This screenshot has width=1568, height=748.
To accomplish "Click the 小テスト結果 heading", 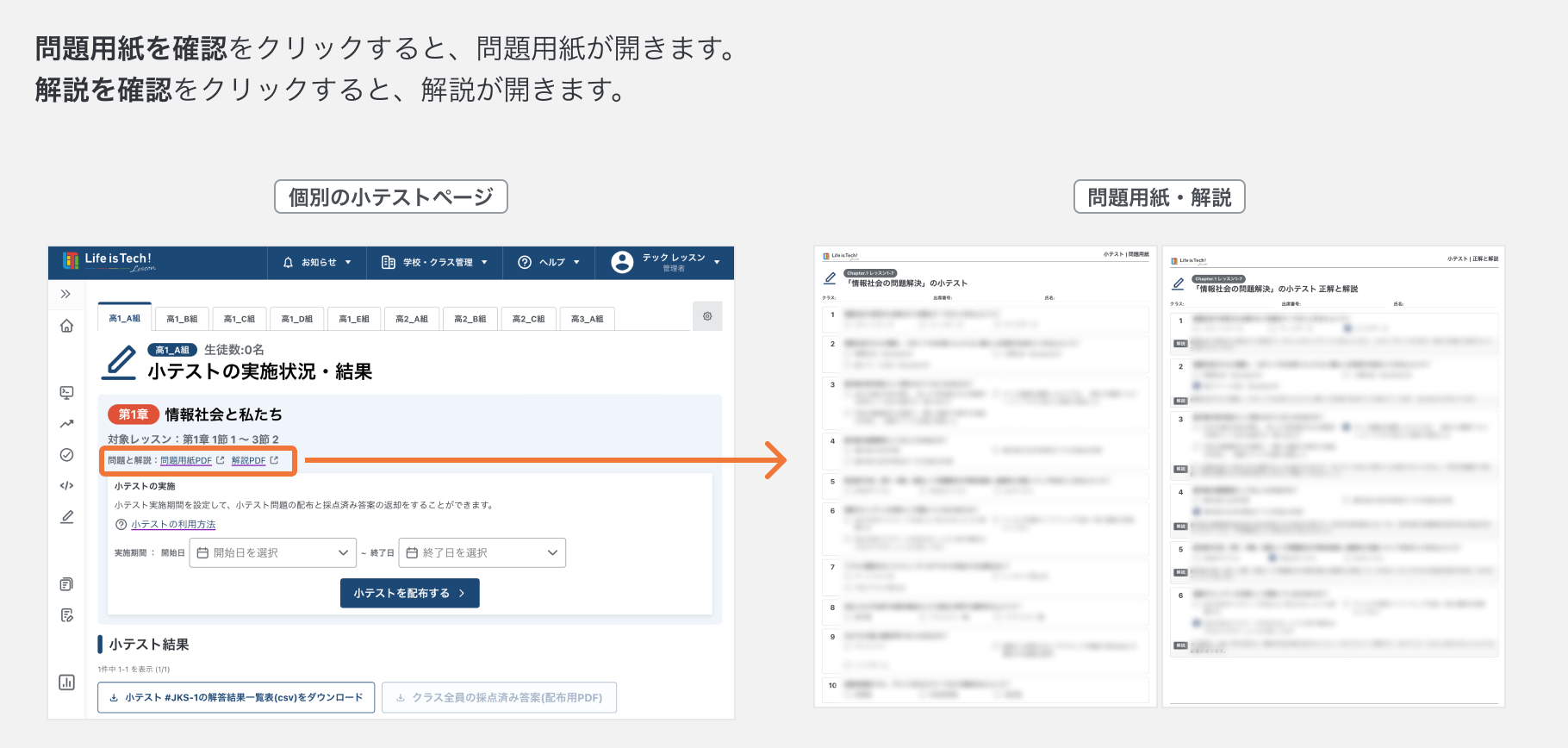I will [x=149, y=645].
